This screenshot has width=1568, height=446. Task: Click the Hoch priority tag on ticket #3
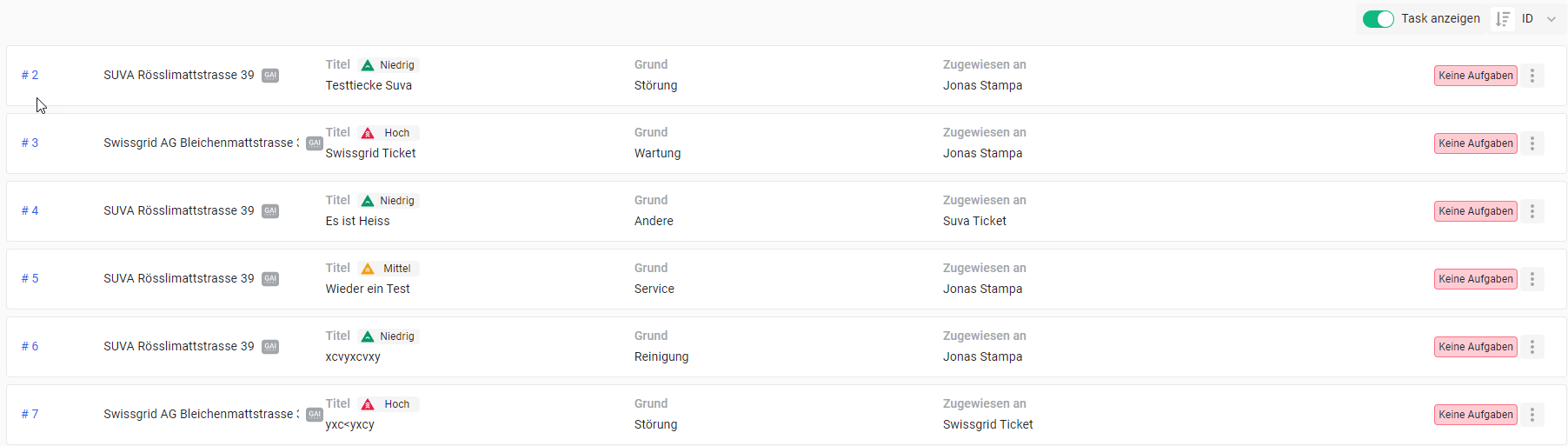pyautogui.click(x=389, y=133)
